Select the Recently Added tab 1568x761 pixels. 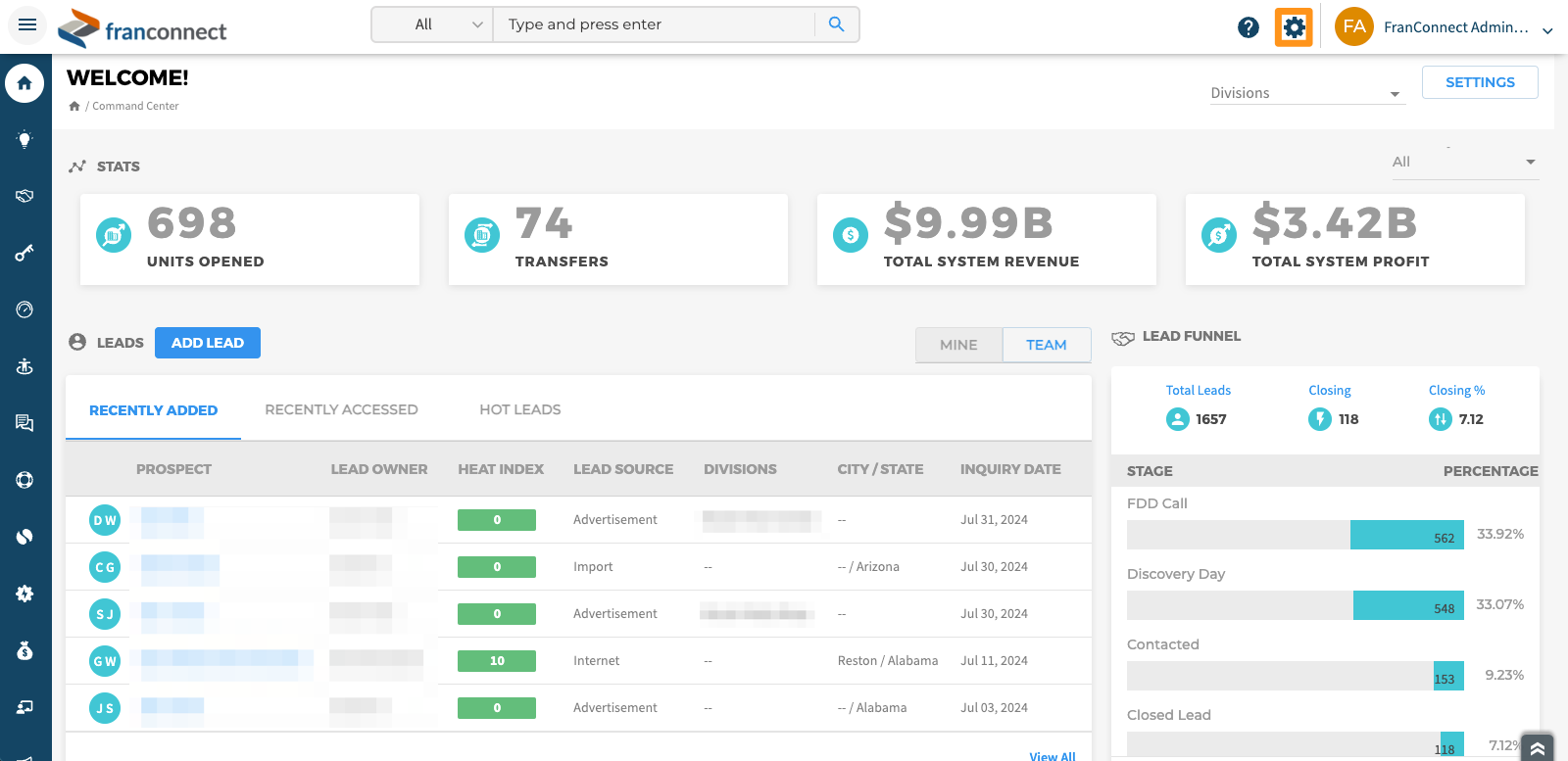tap(153, 410)
